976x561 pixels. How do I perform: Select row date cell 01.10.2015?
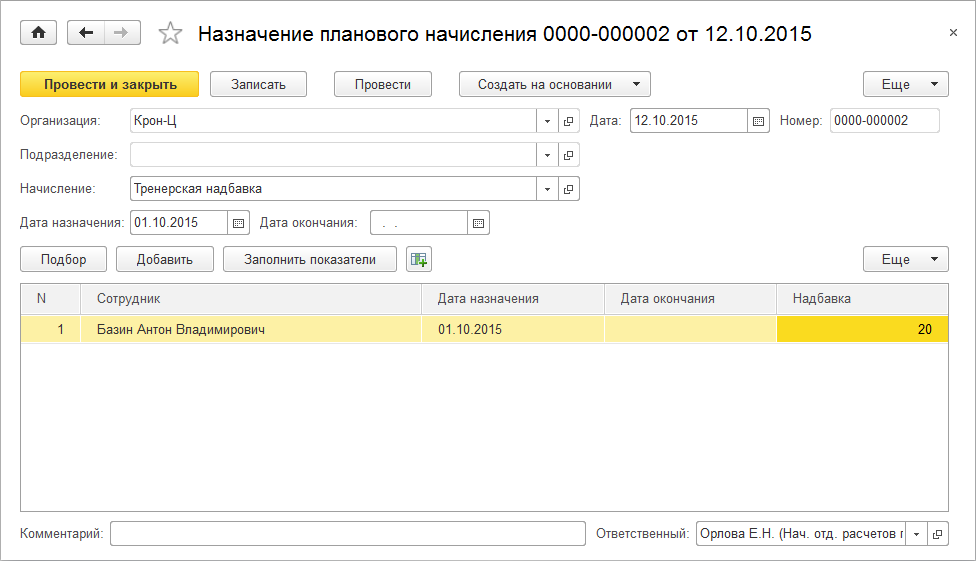pos(513,329)
